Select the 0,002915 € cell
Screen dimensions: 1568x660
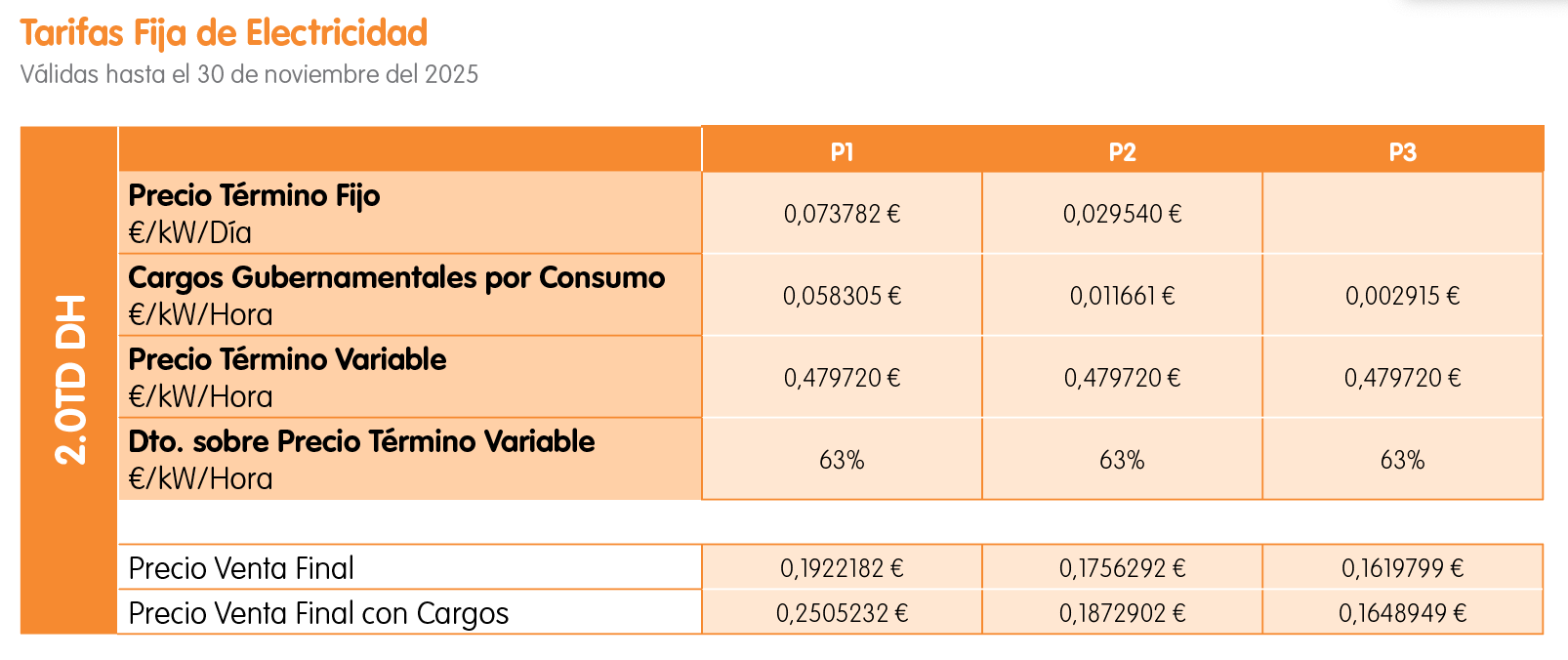[1402, 296]
